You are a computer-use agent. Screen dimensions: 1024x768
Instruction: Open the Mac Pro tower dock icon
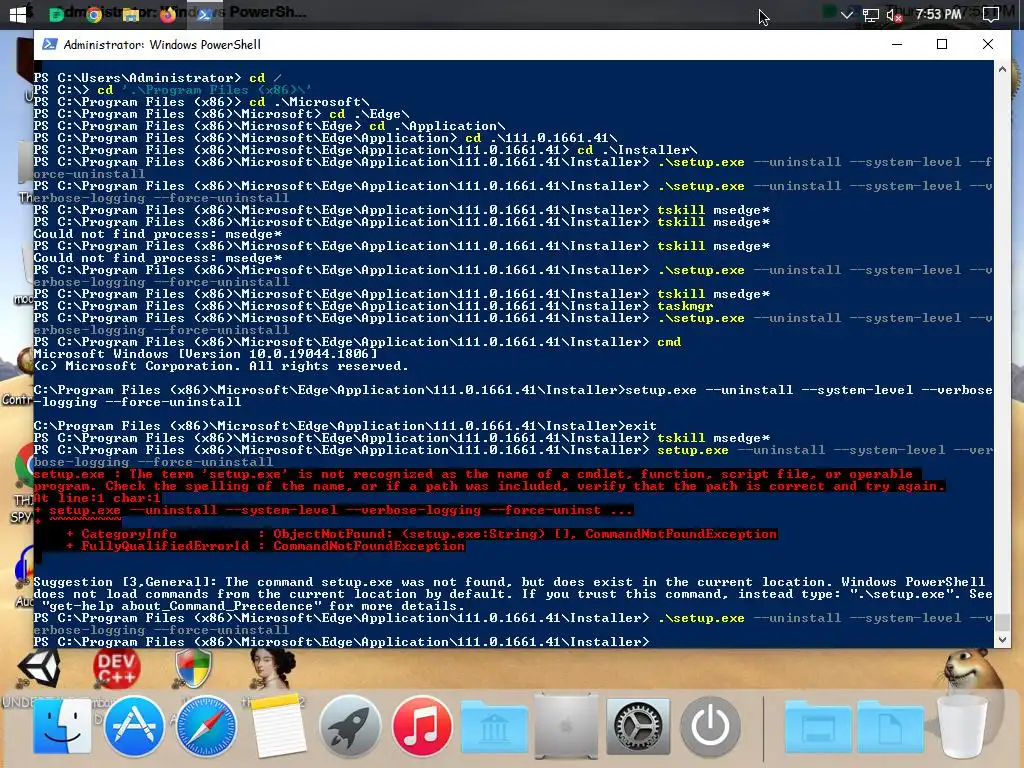point(566,726)
